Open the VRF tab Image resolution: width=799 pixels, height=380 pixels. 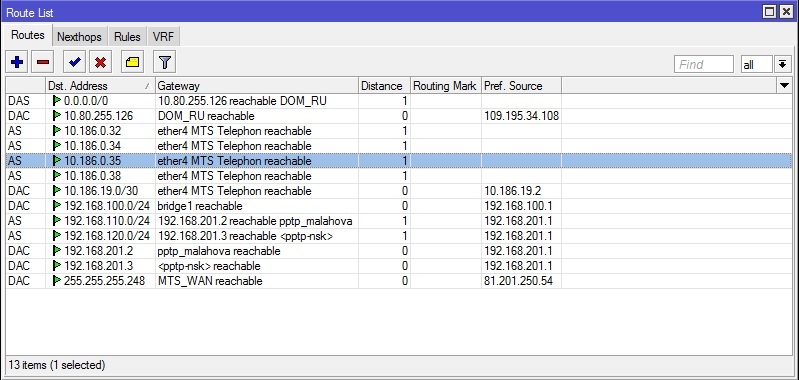point(163,37)
